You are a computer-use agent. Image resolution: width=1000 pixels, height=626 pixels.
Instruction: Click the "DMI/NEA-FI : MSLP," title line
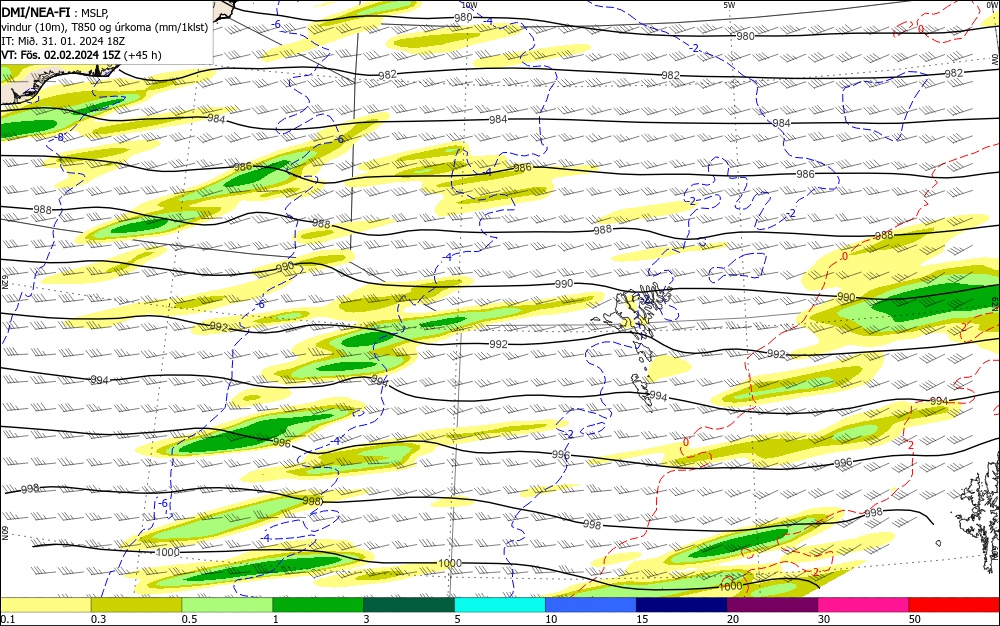(x=55, y=13)
